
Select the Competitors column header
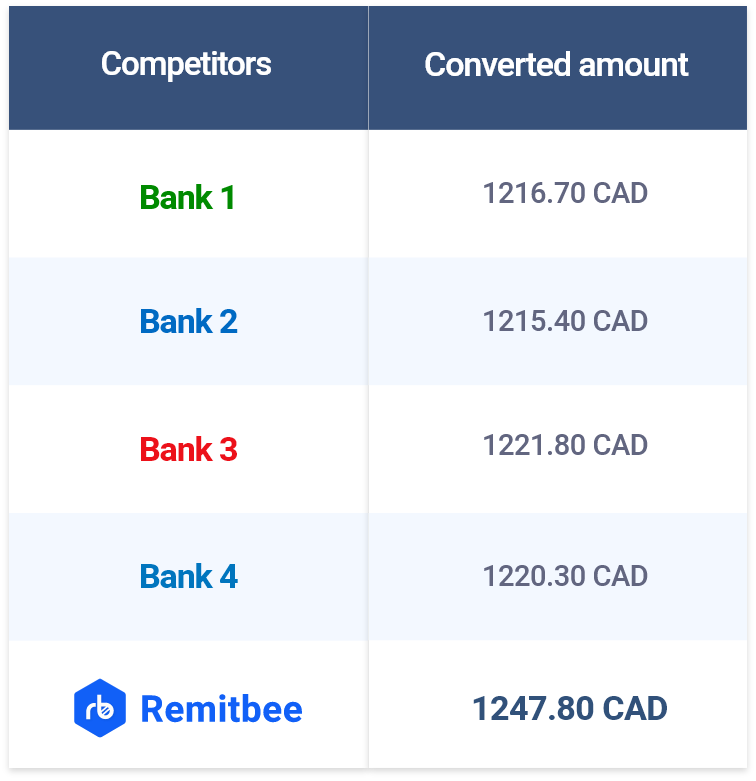click(186, 65)
